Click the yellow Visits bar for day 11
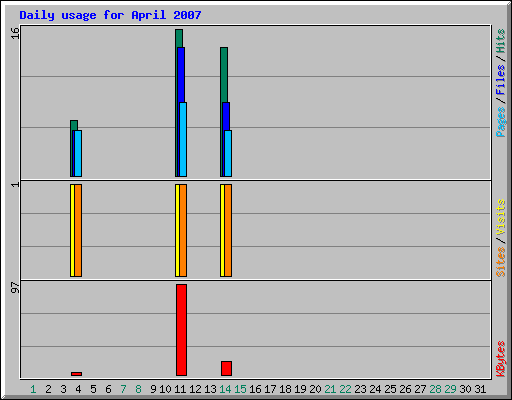512x400 pixels. [x=177, y=230]
